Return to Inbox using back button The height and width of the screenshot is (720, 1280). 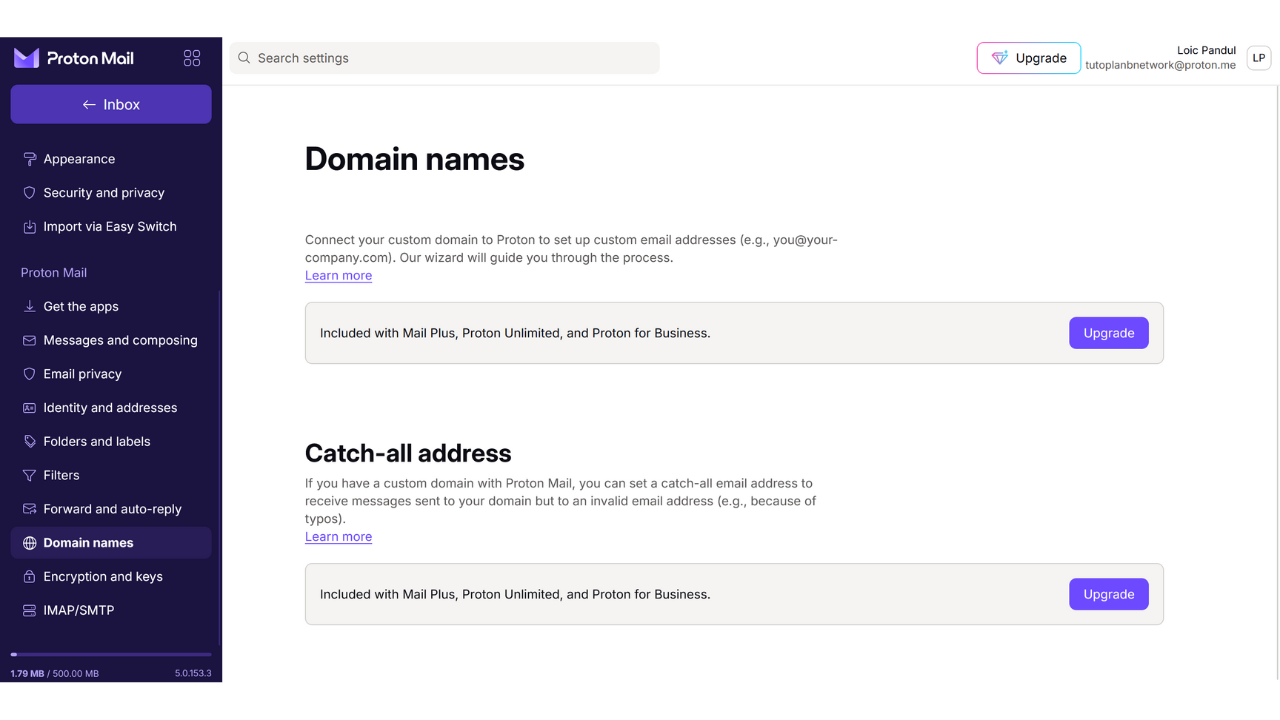pyautogui.click(x=111, y=104)
